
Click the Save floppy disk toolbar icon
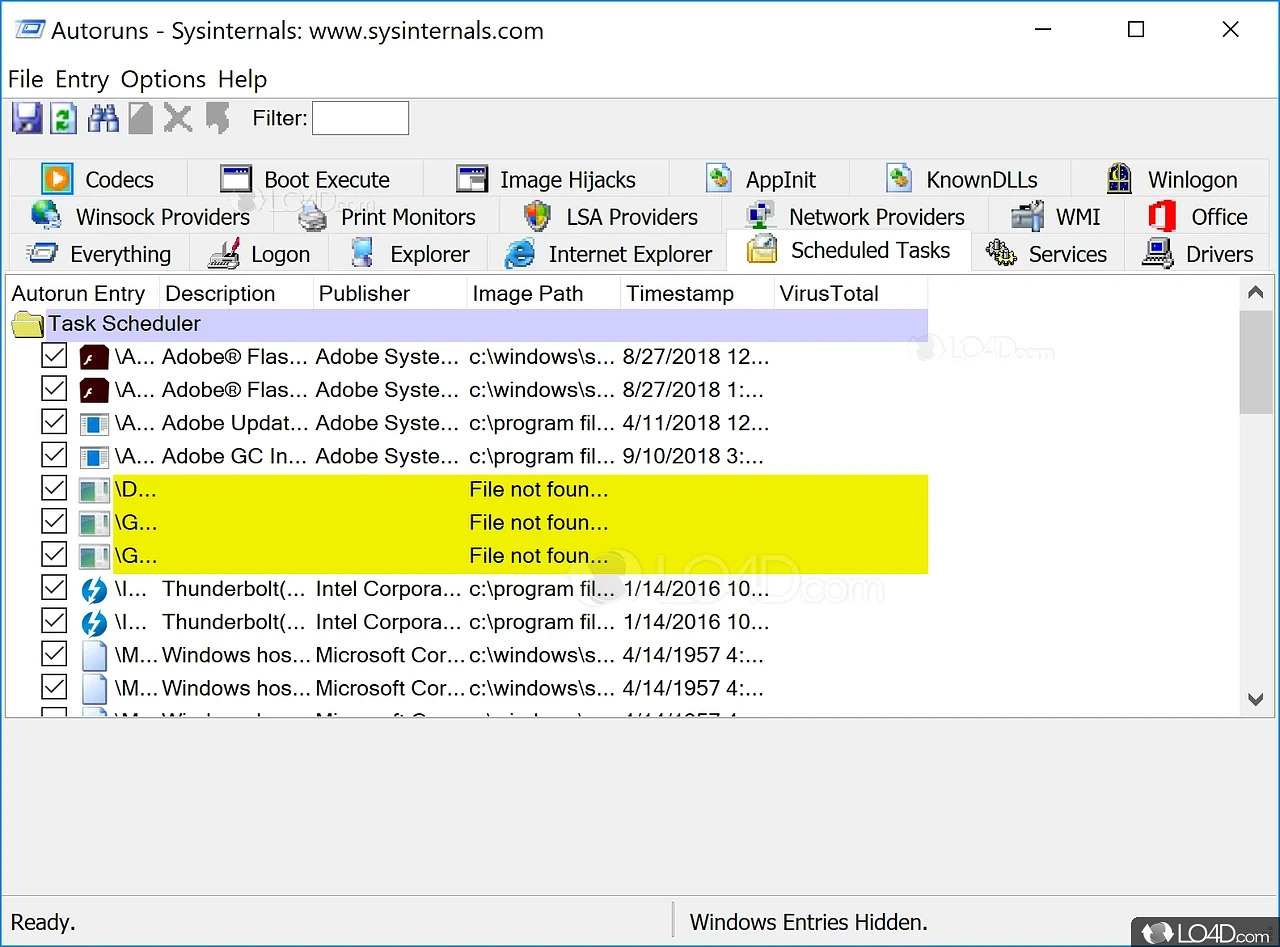point(27,118)
